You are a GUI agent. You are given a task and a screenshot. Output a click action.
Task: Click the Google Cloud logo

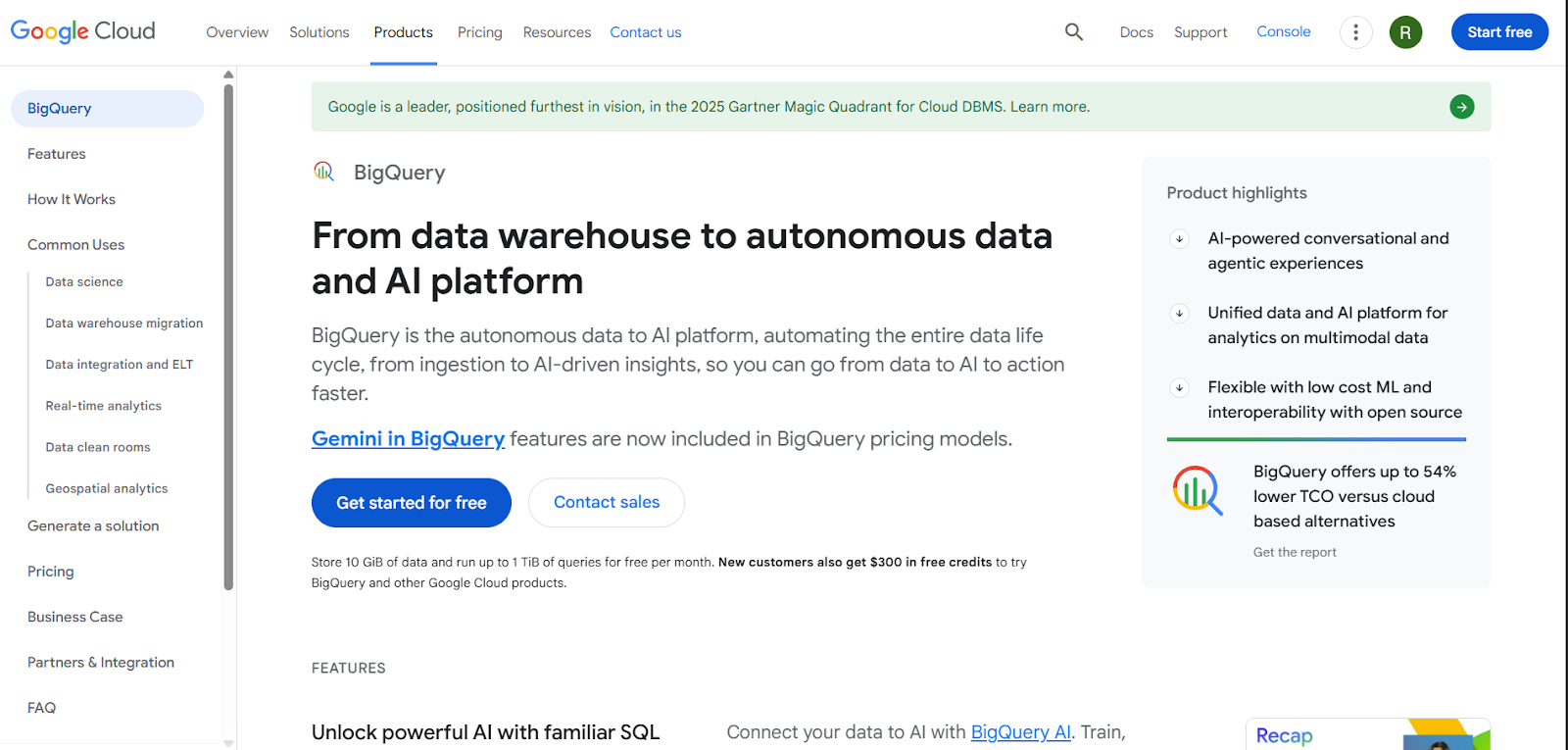(x=82, y=30)
